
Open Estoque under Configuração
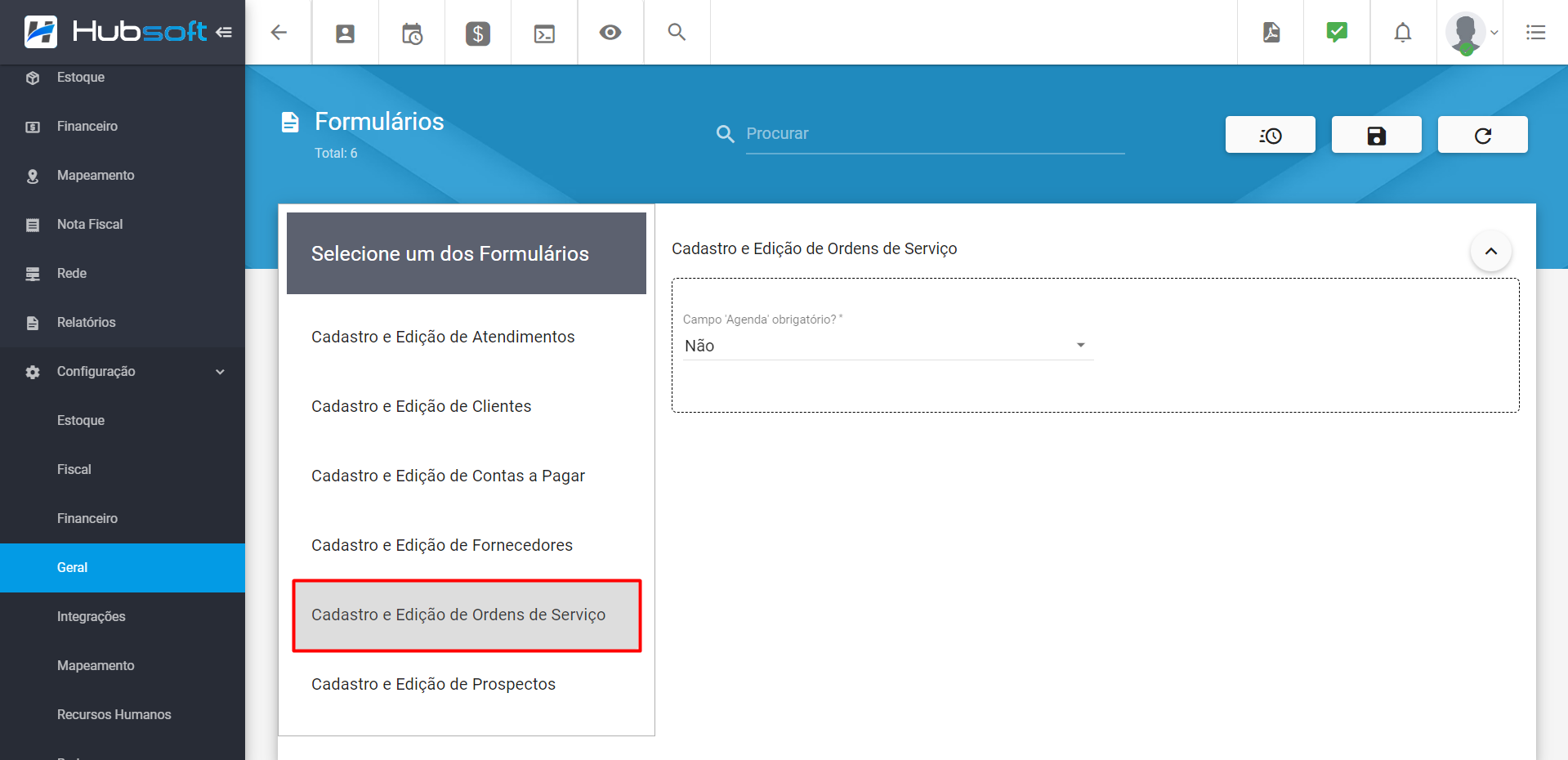[123, 421]
